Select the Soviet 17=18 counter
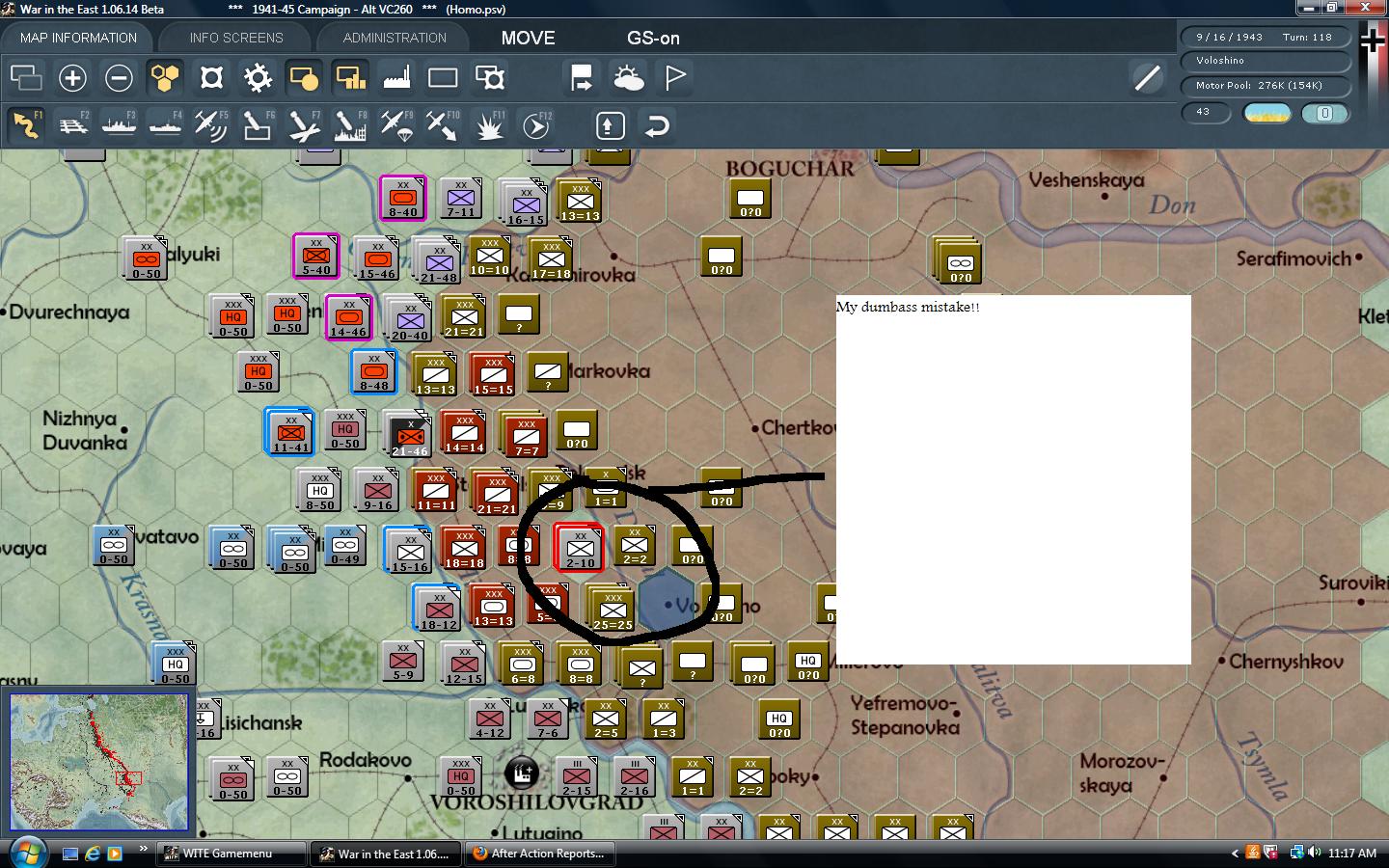1389x868 pixels. click(x=551, y=258)
